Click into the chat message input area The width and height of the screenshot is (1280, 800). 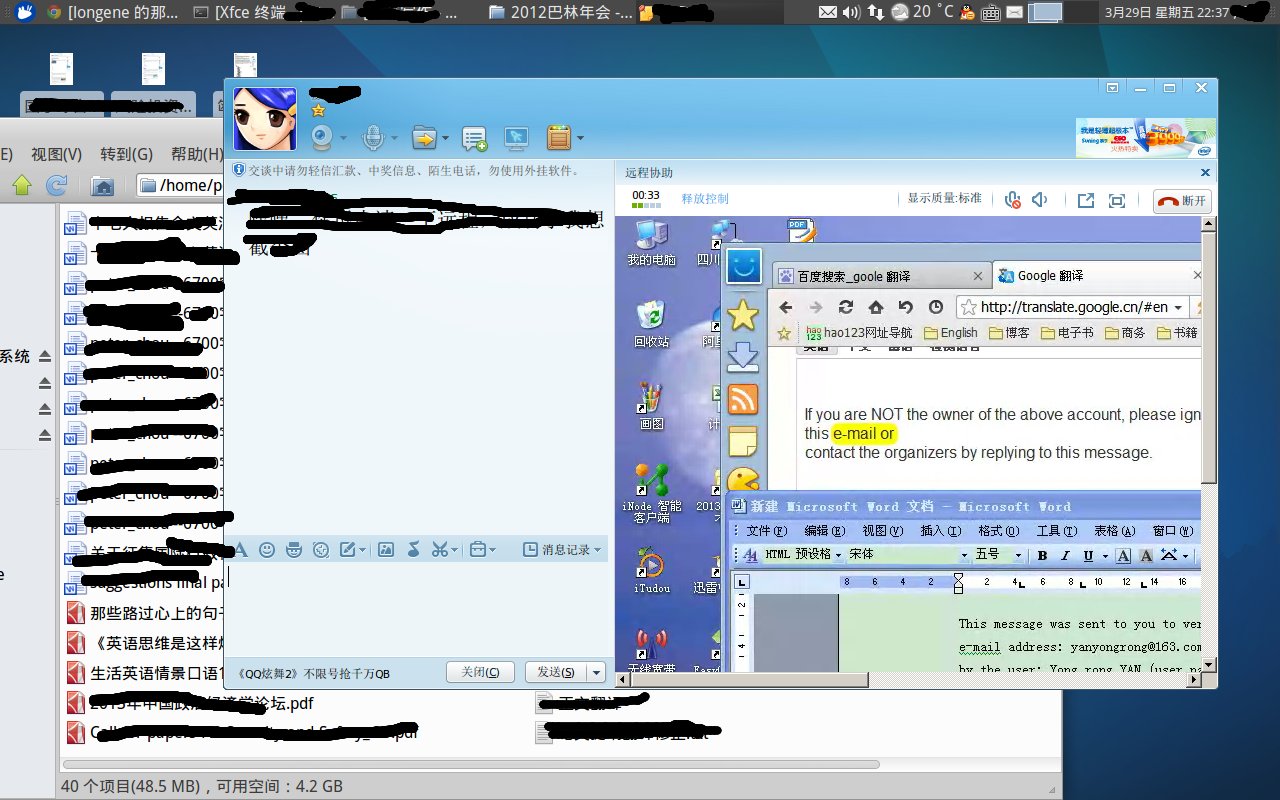[418, 607]
